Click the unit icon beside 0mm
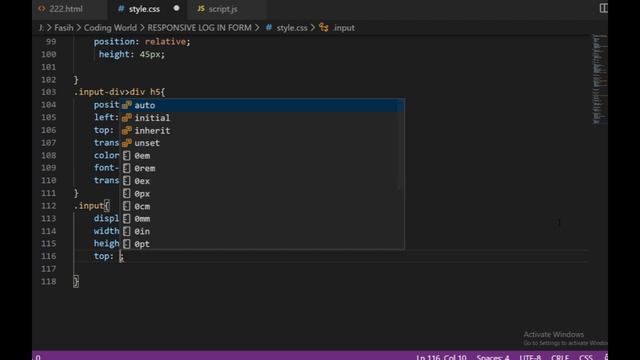Screen dimensions: 640x360 (x=127, y=219)
